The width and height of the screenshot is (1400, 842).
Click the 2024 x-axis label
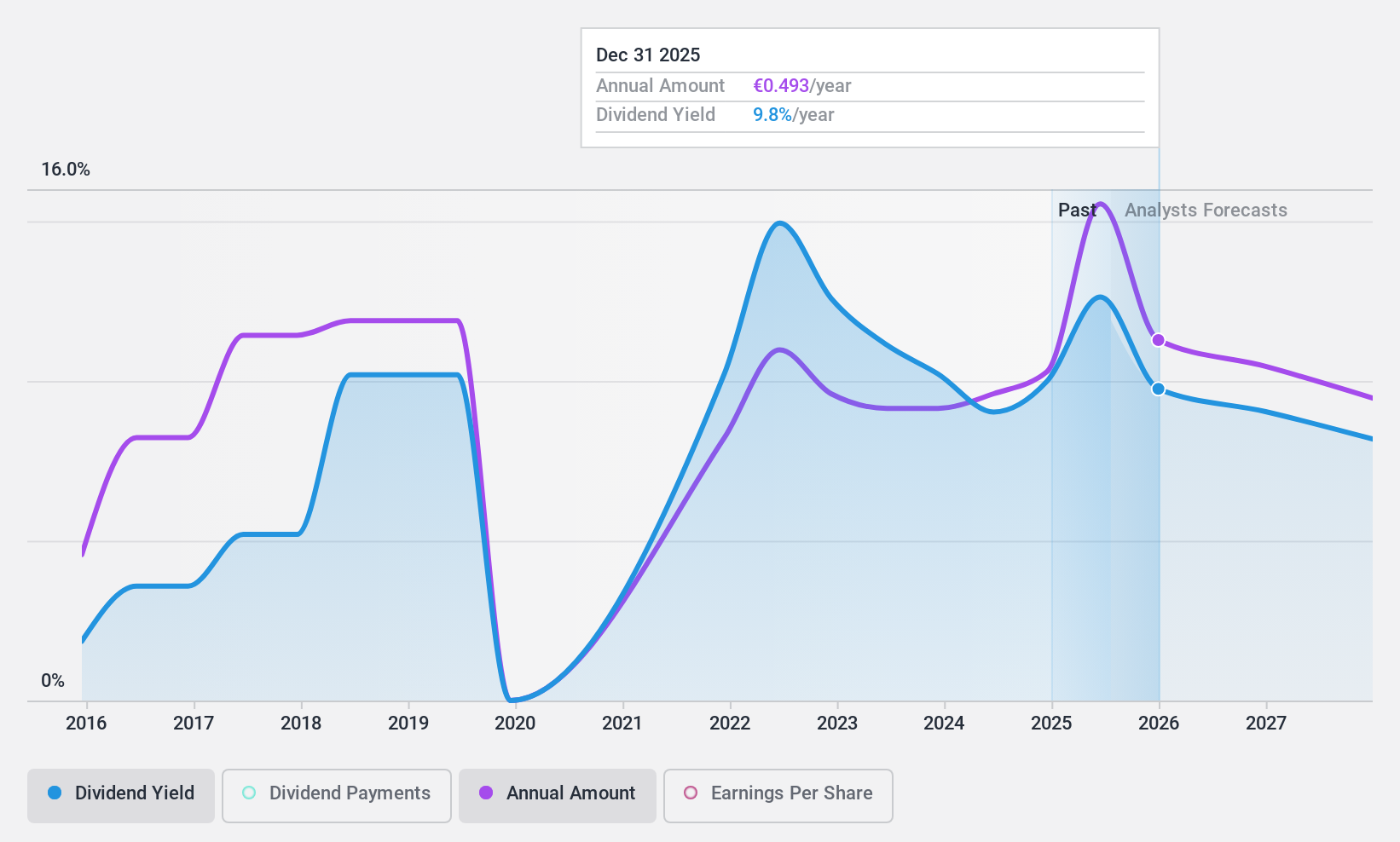click(944, 724)
